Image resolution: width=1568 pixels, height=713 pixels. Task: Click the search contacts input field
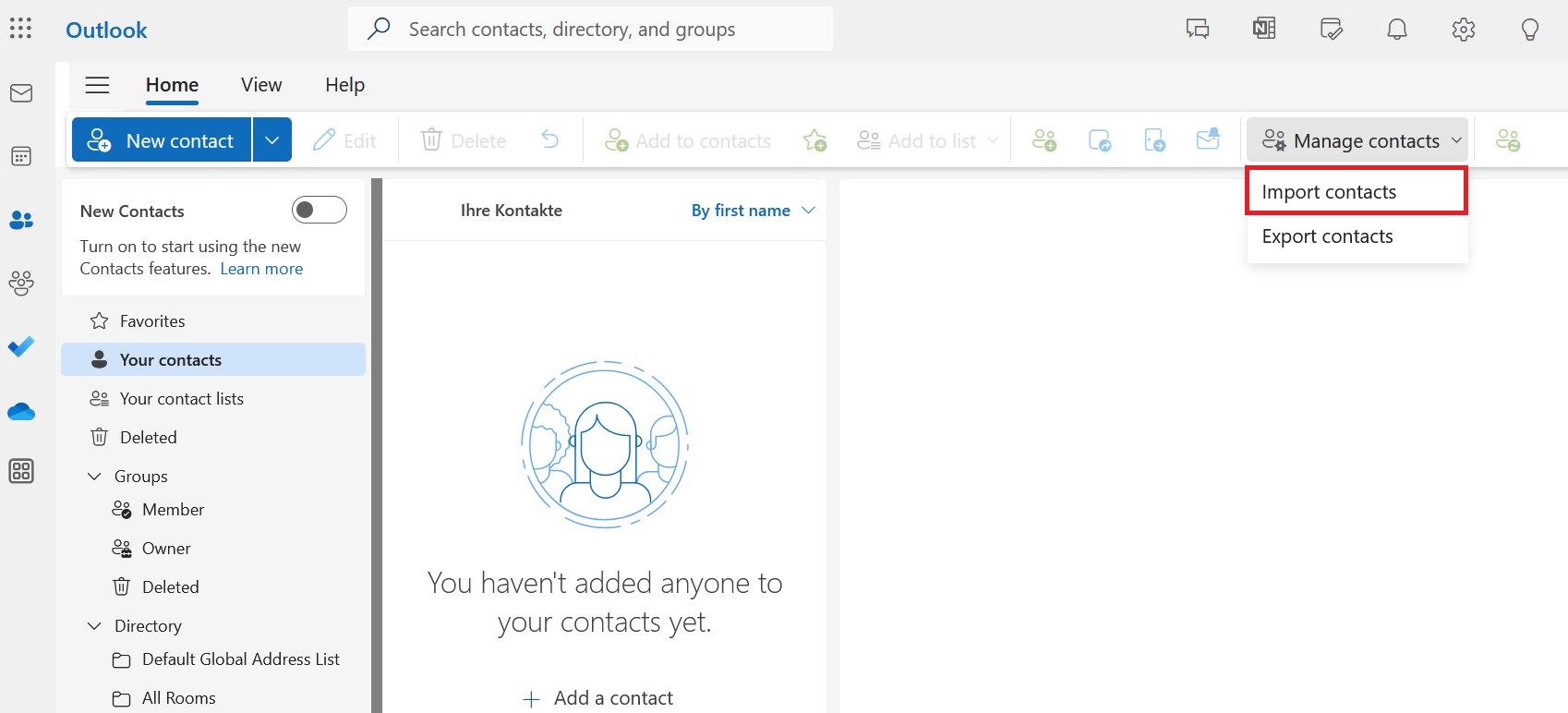pyautogui.click(x=591, y=30)
